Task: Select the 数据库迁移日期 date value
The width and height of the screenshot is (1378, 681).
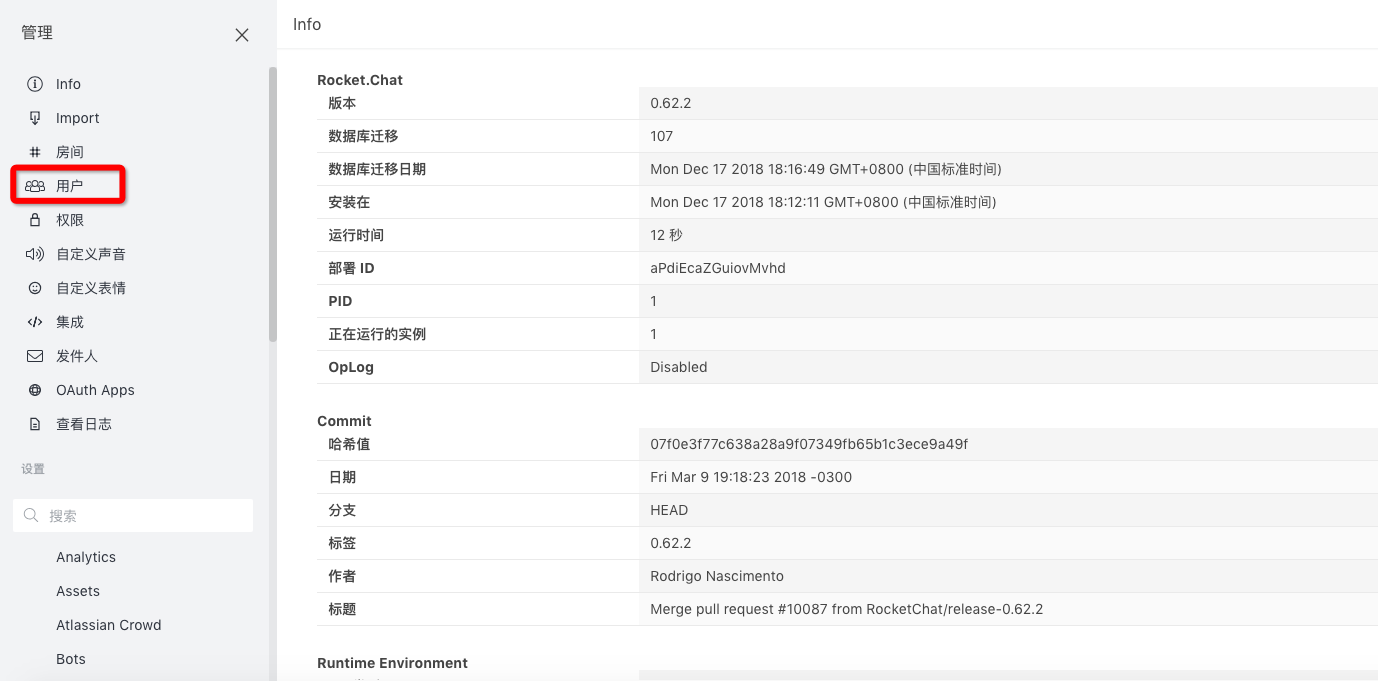Action: point(826,169)
